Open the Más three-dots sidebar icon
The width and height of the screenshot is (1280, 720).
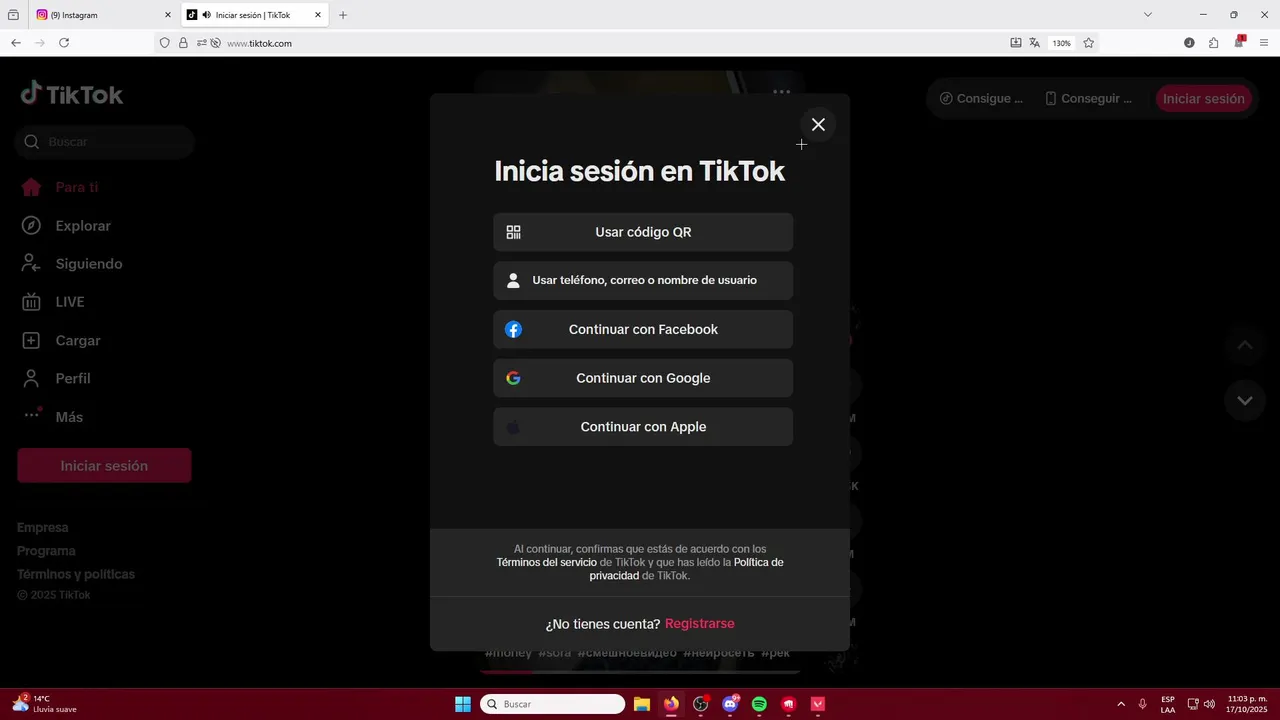click(31, 415)
